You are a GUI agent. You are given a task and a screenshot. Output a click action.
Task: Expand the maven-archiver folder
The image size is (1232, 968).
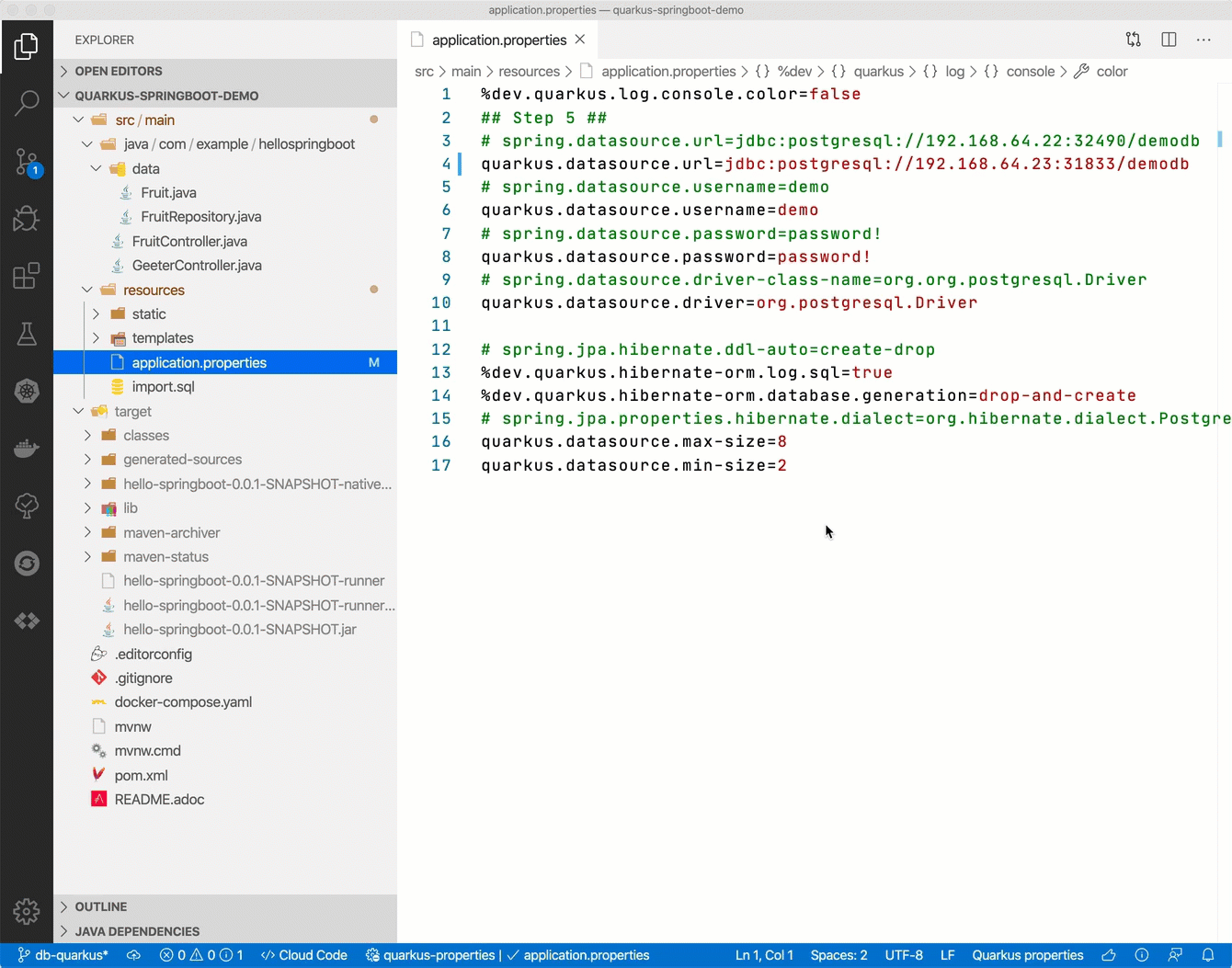coord(225,532)
